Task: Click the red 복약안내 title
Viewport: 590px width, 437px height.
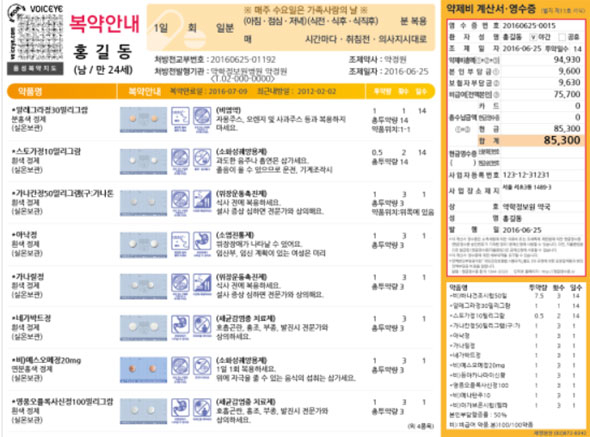Action: [x=105, y=23]
